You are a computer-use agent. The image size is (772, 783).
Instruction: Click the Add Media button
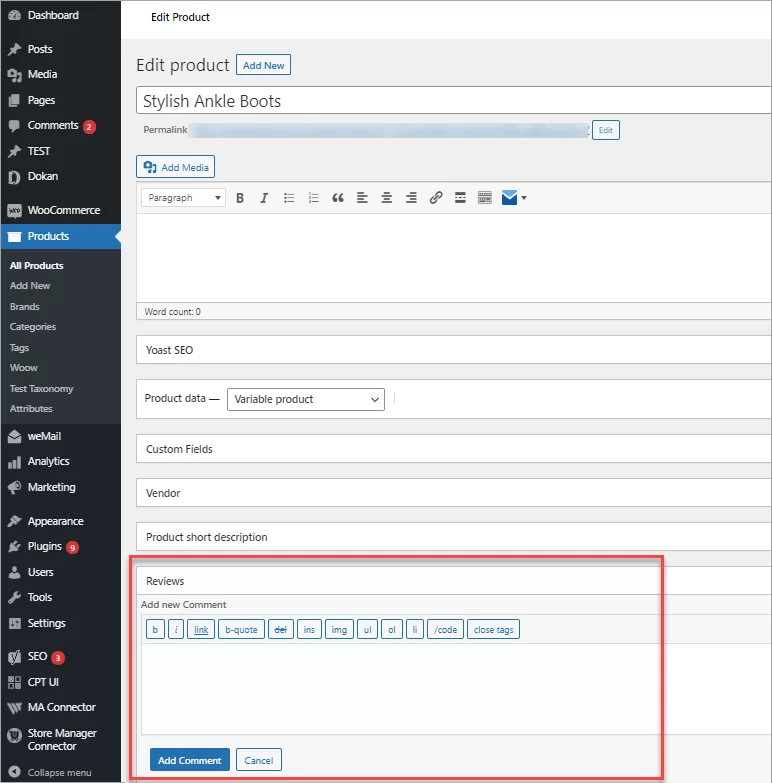coord(176,167)
